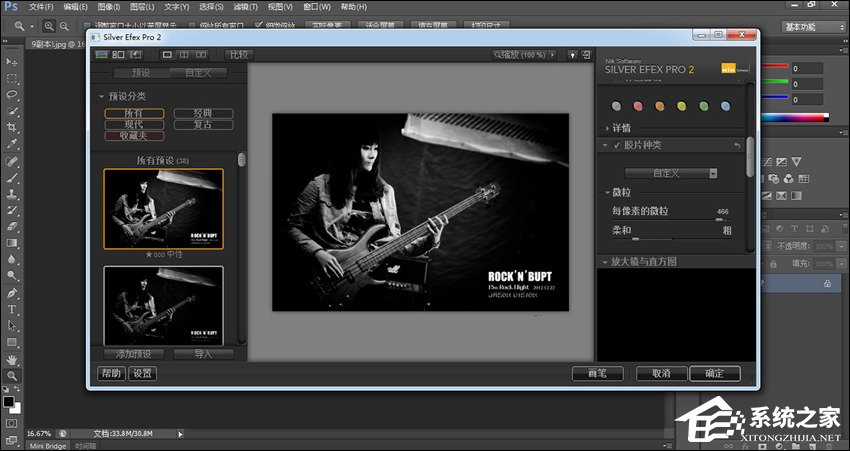This screenshot has height=451, width=850.
Task: Switch to split preview view icon
Action: (183, 54)
